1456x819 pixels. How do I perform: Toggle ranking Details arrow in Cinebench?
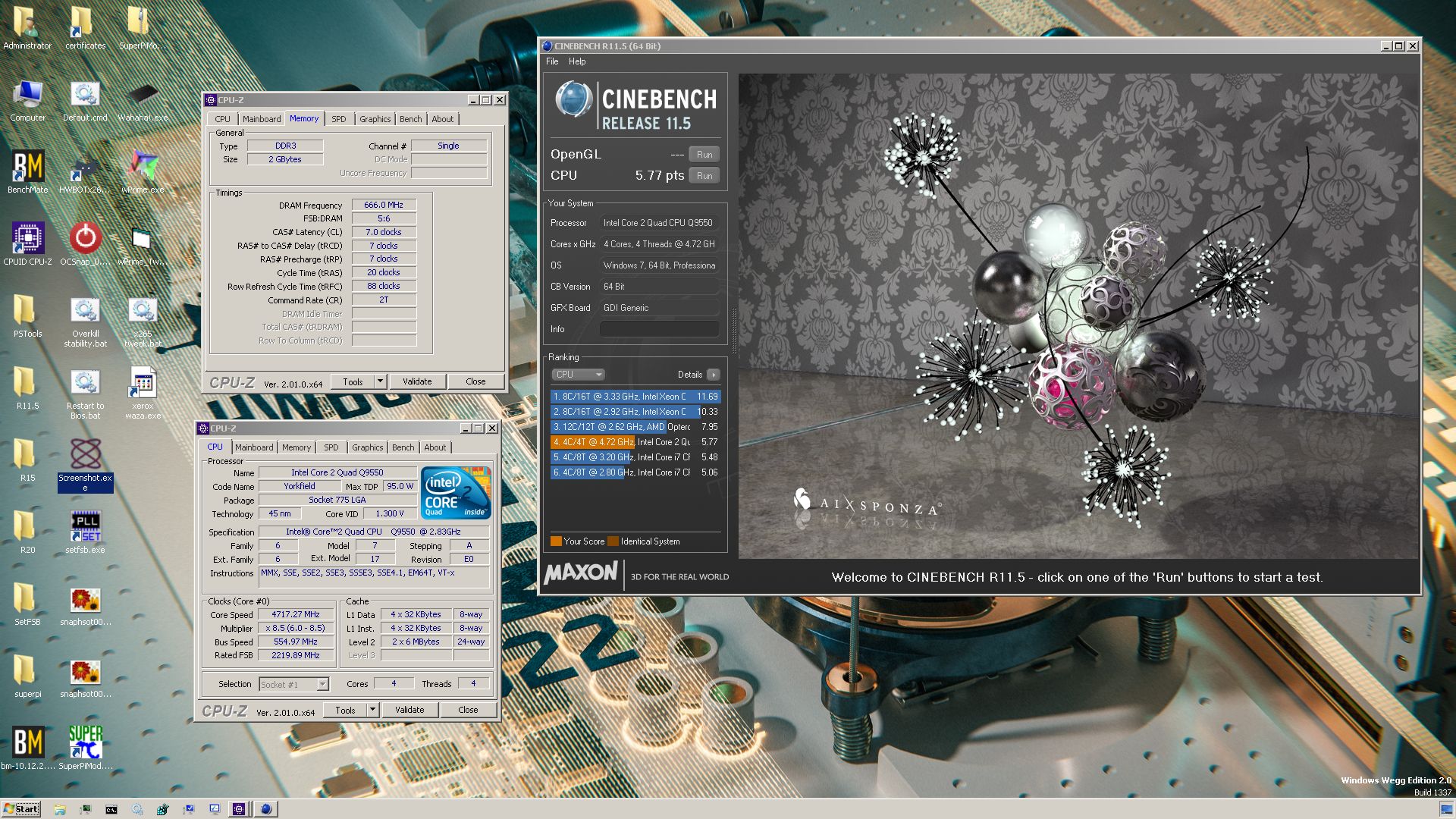click(713, 375)
